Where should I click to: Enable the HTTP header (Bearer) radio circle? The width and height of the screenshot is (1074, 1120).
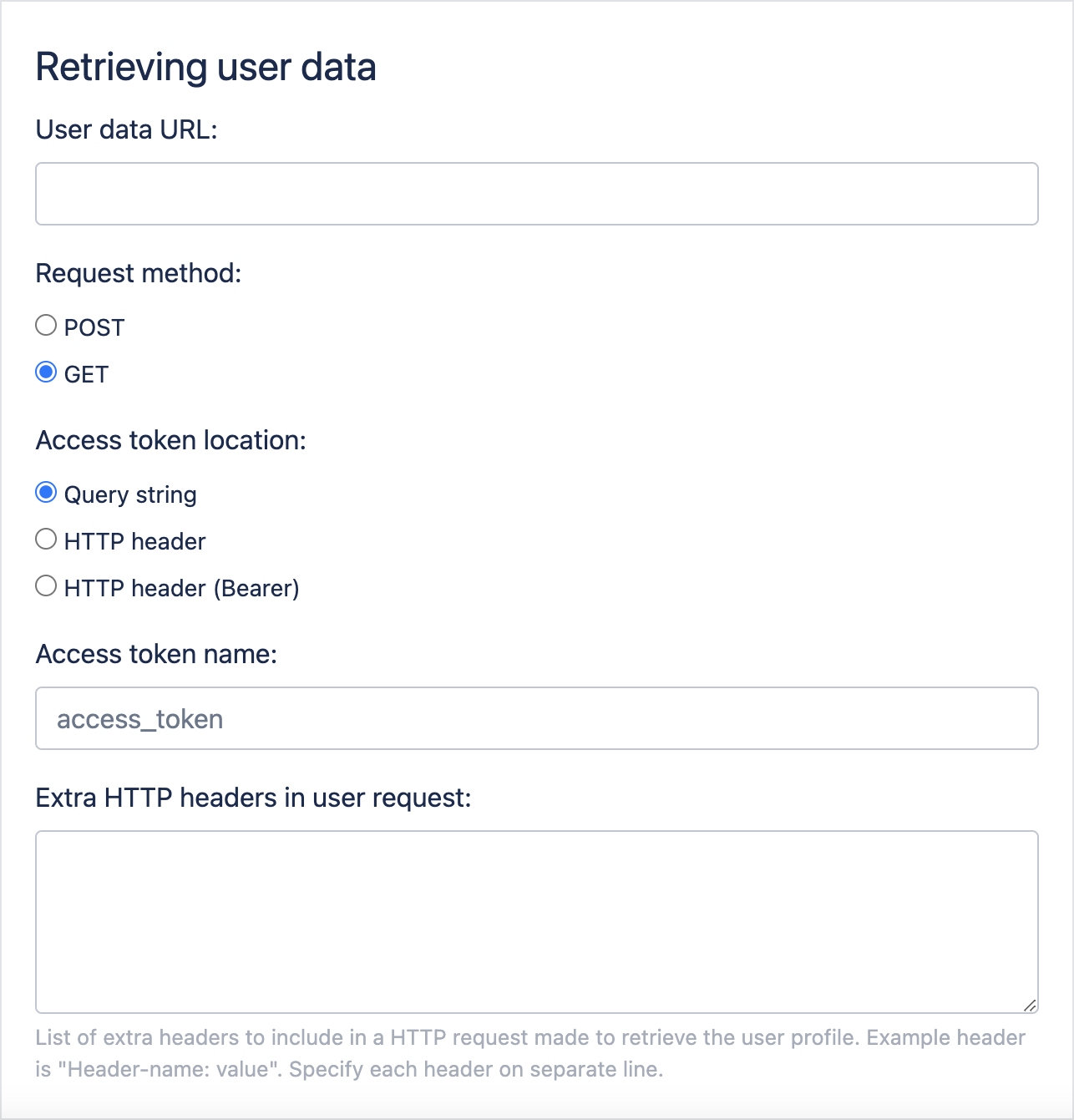46,586
